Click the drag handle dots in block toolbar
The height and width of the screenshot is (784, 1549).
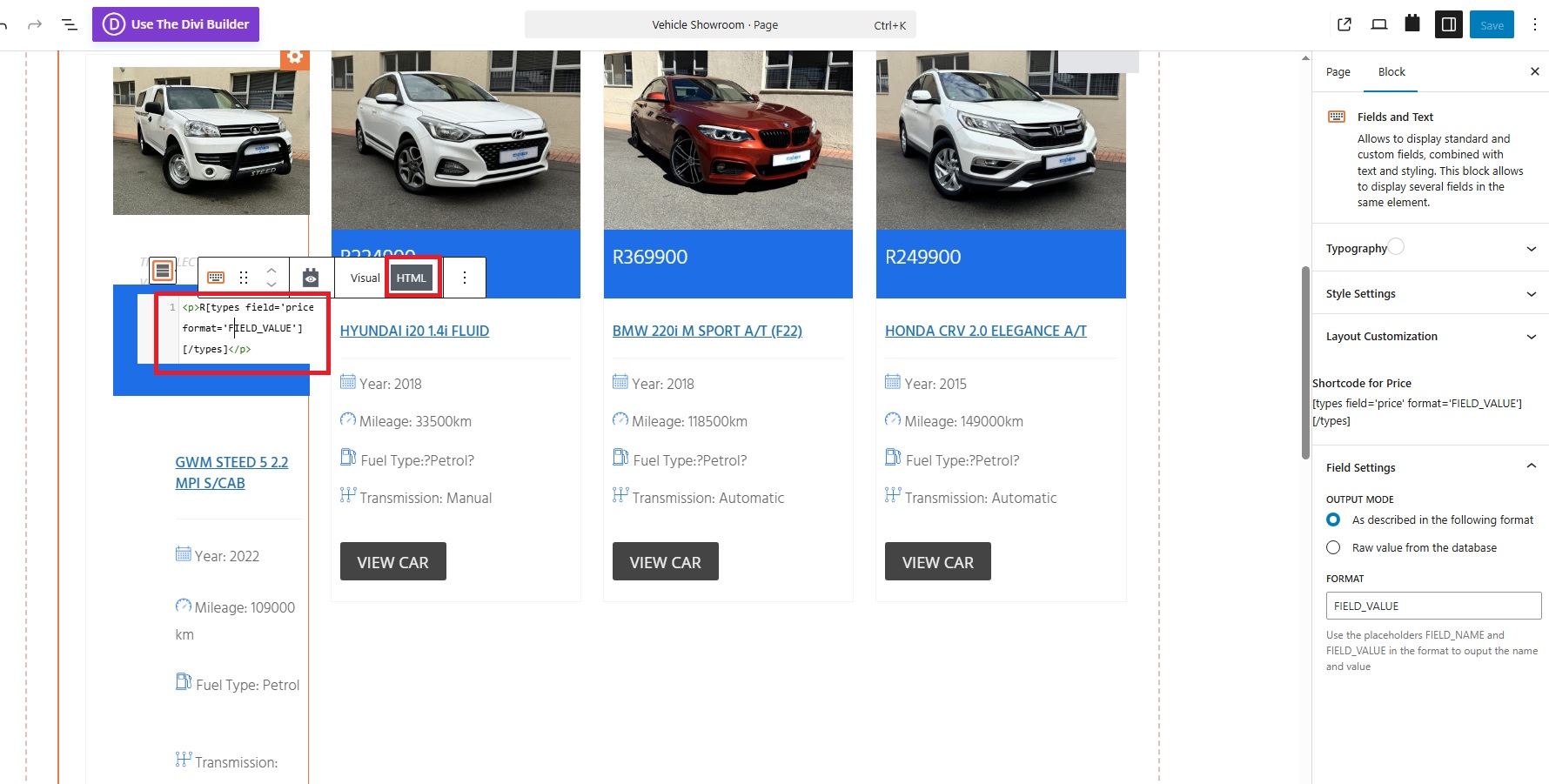pos(244,278)
